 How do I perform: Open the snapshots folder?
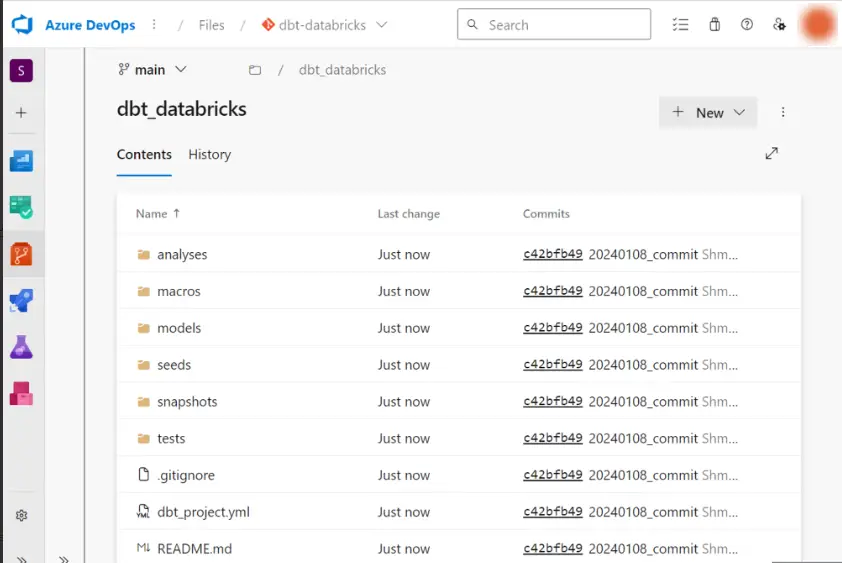pyautogui.click(x=187, y=402)
